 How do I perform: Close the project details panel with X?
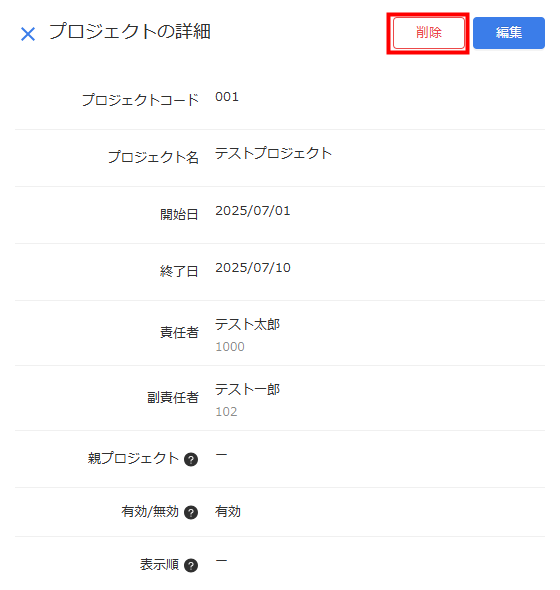pyautogui.click(x=28, y=34)
